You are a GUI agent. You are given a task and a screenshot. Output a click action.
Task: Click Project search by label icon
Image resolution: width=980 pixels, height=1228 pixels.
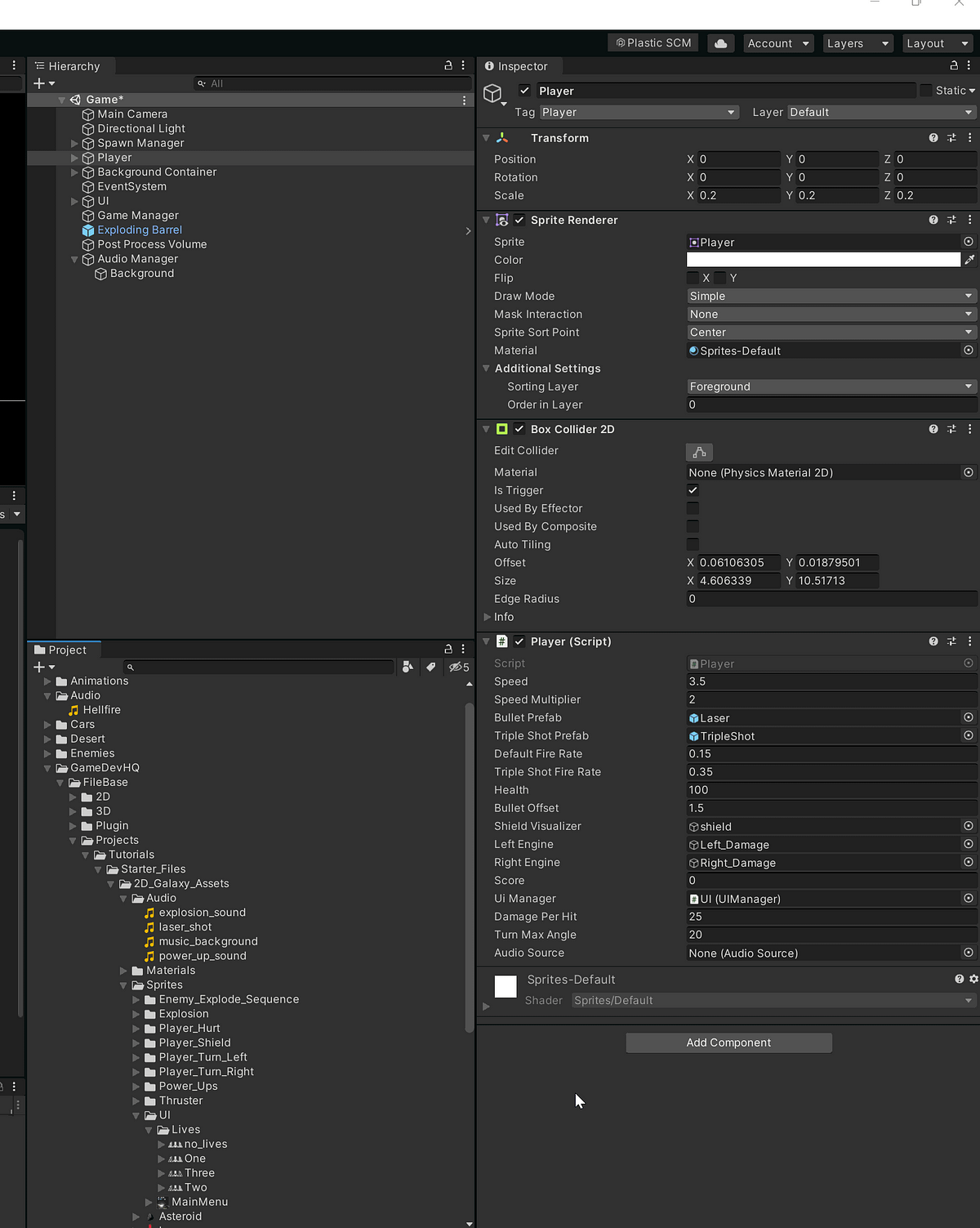coord(430,667)
